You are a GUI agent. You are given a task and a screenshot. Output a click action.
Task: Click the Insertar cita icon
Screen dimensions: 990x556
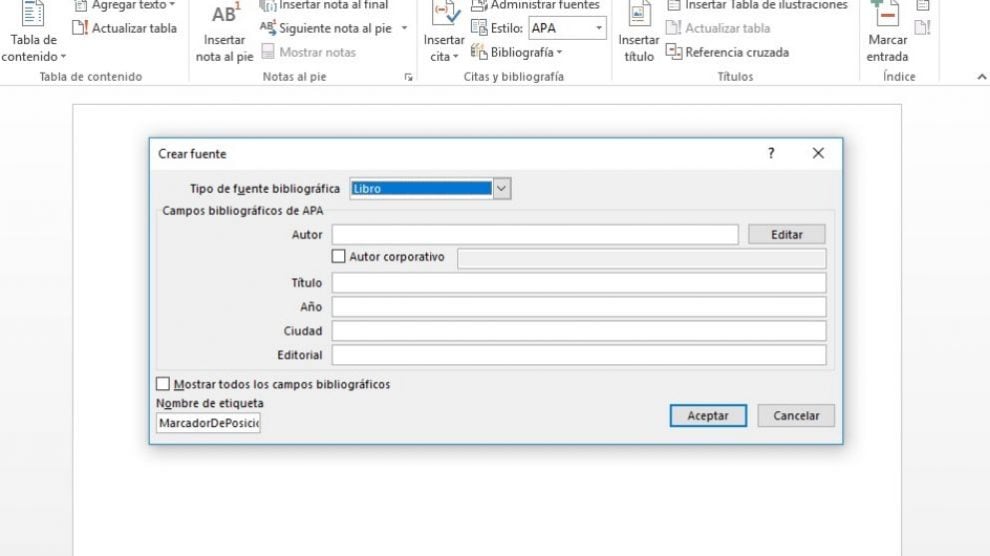coord(443,14)
